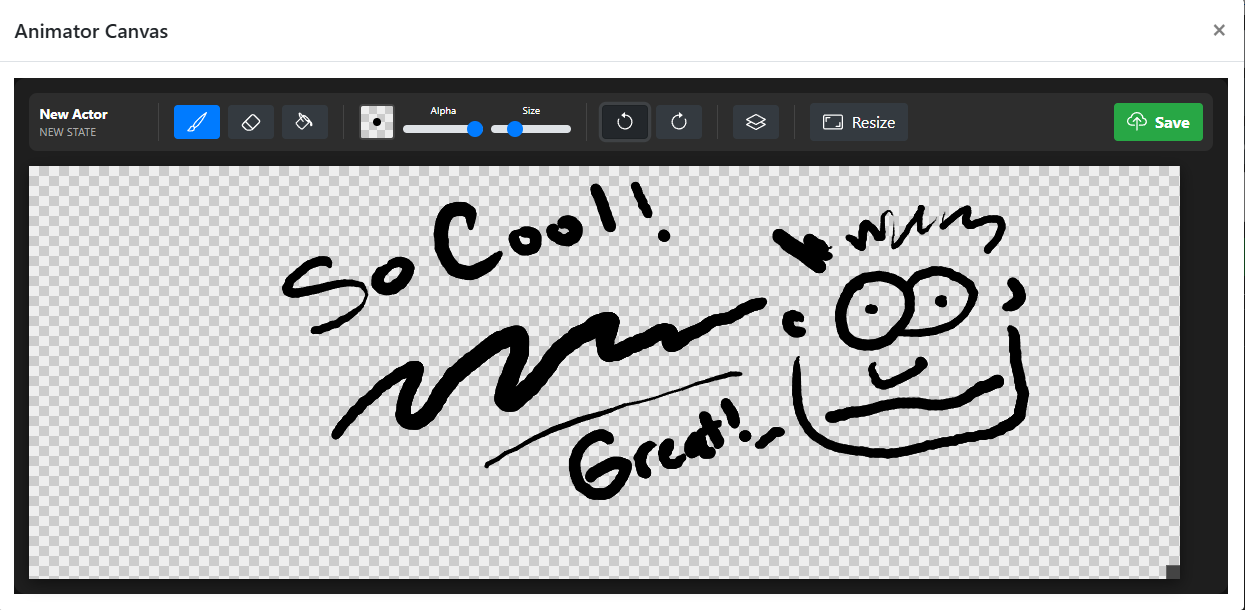
Task: Click the Resize canvas button
Action: (859, 122)
